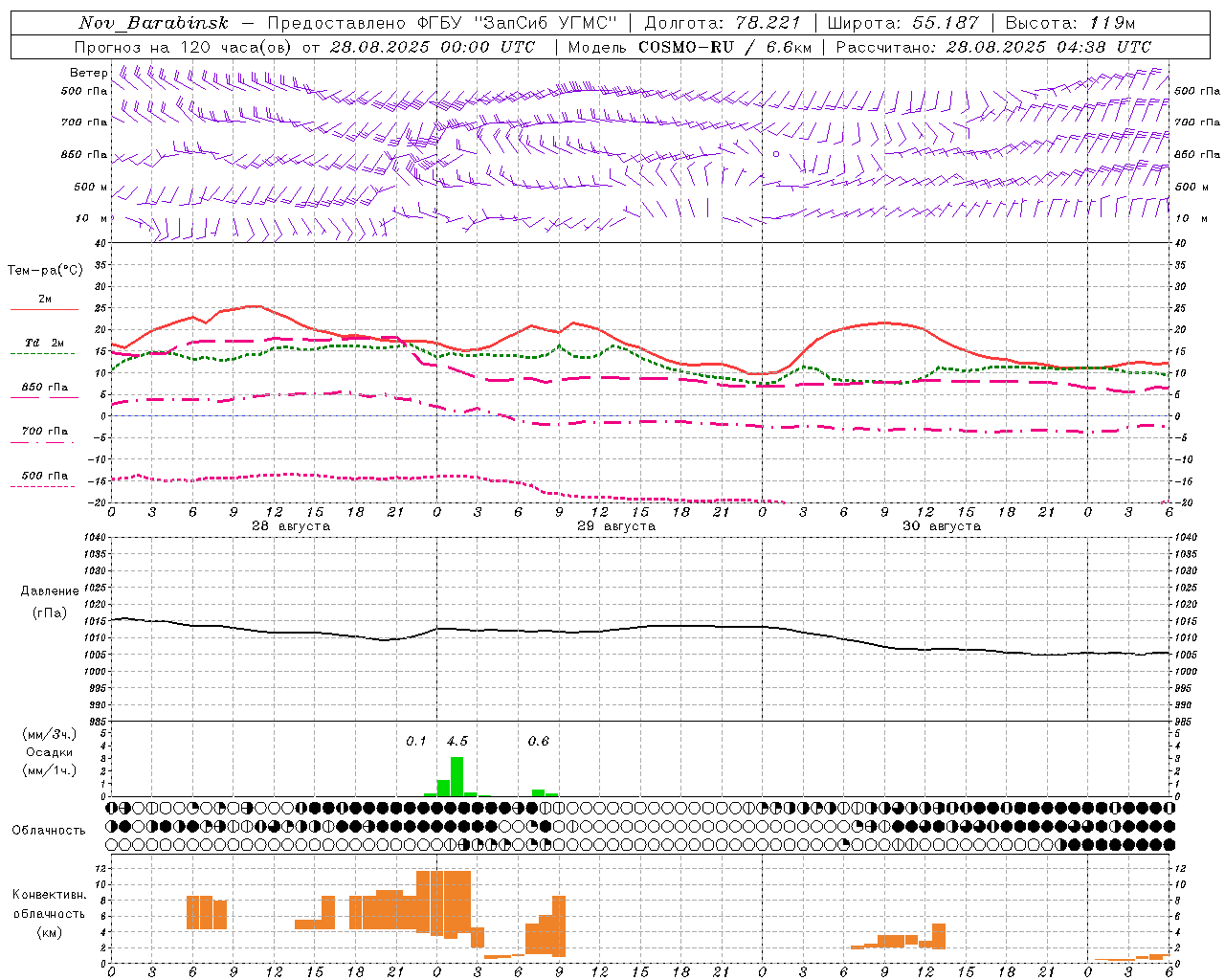Click '700 гПа' entry in temperature legend
The height and width of the screenshot is (980, 1225).
(45, 432)
